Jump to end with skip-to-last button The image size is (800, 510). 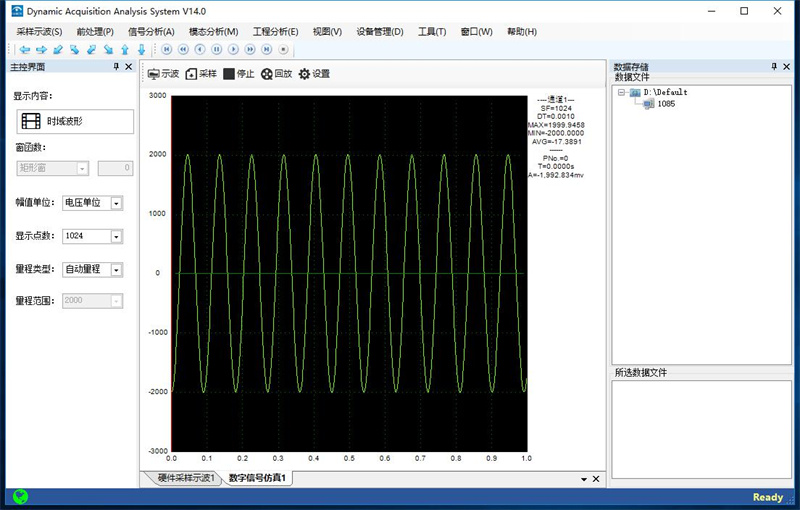click(267, 49)
